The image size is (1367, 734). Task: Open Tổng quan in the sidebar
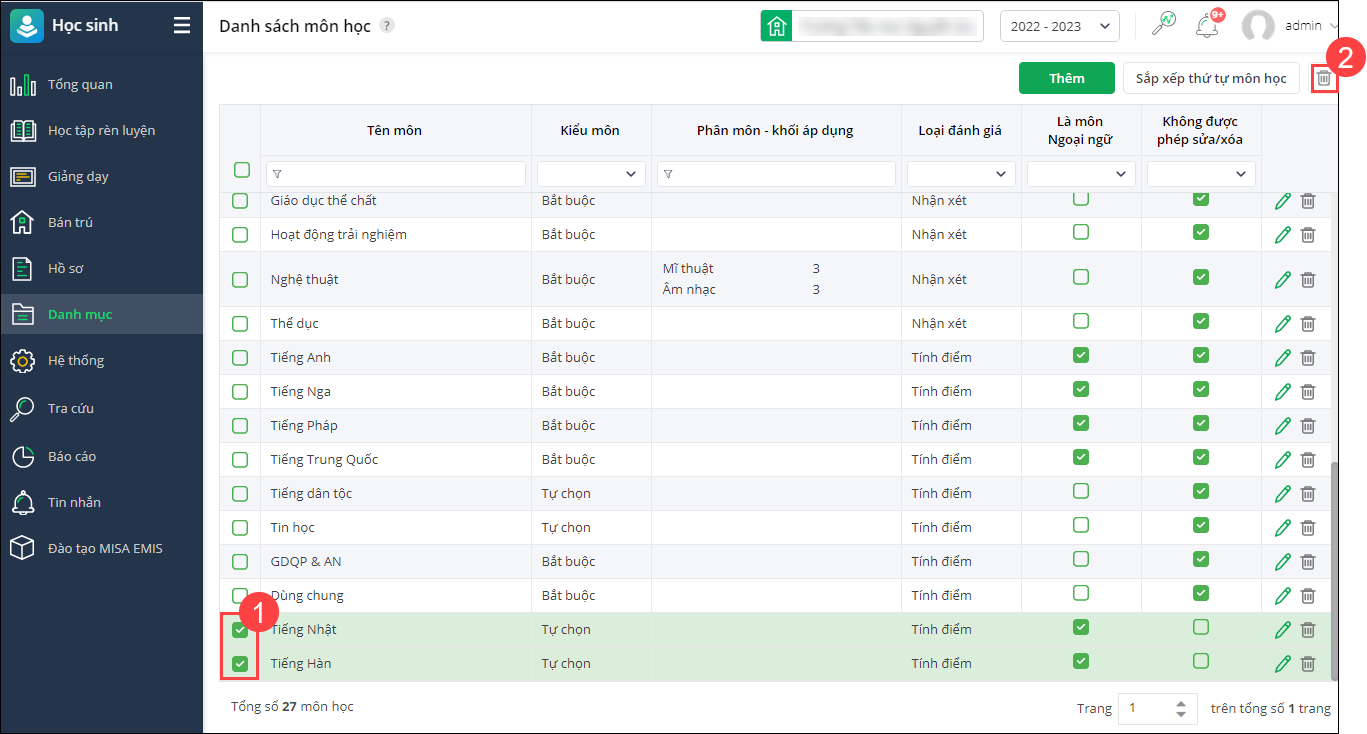(x=80, y=85)
